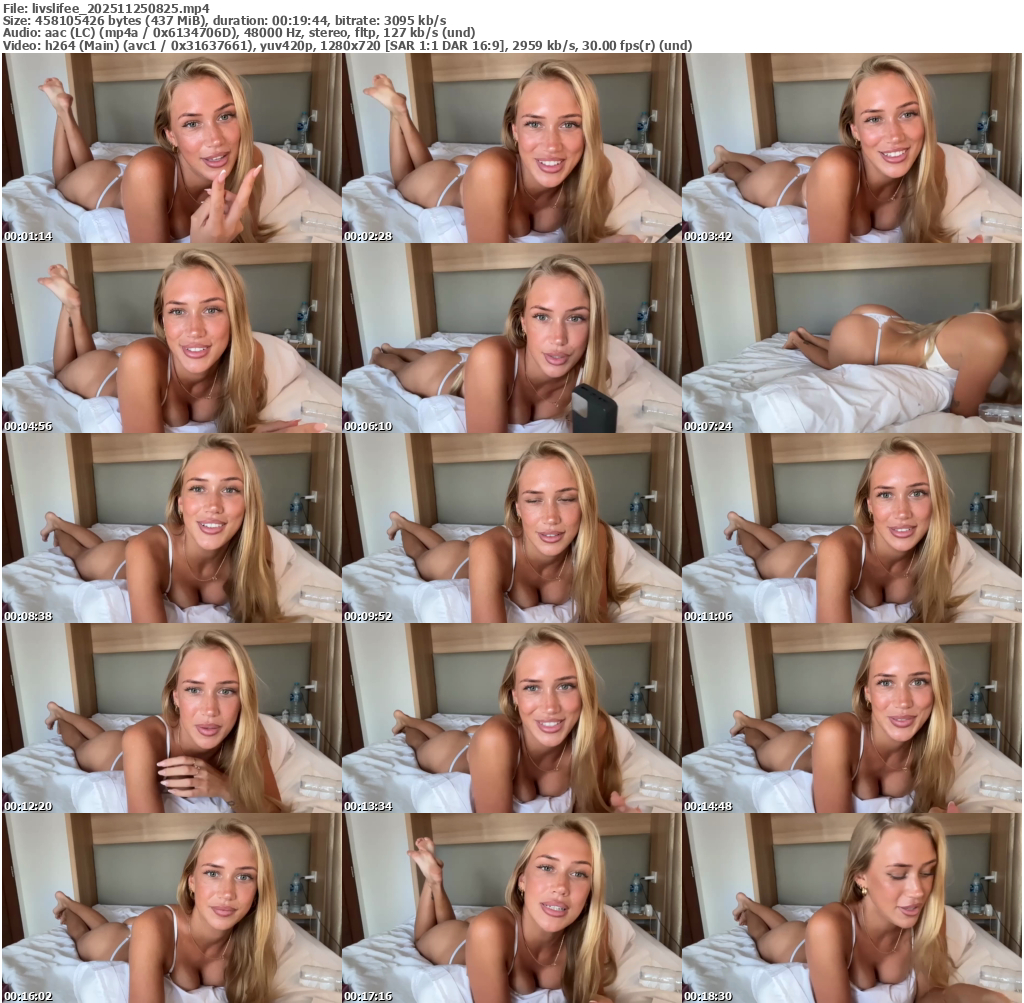Viewport: 1024px width, 1003px height.
Task: Select the frame marked 00:02:28
Action: tap(512, 148)
